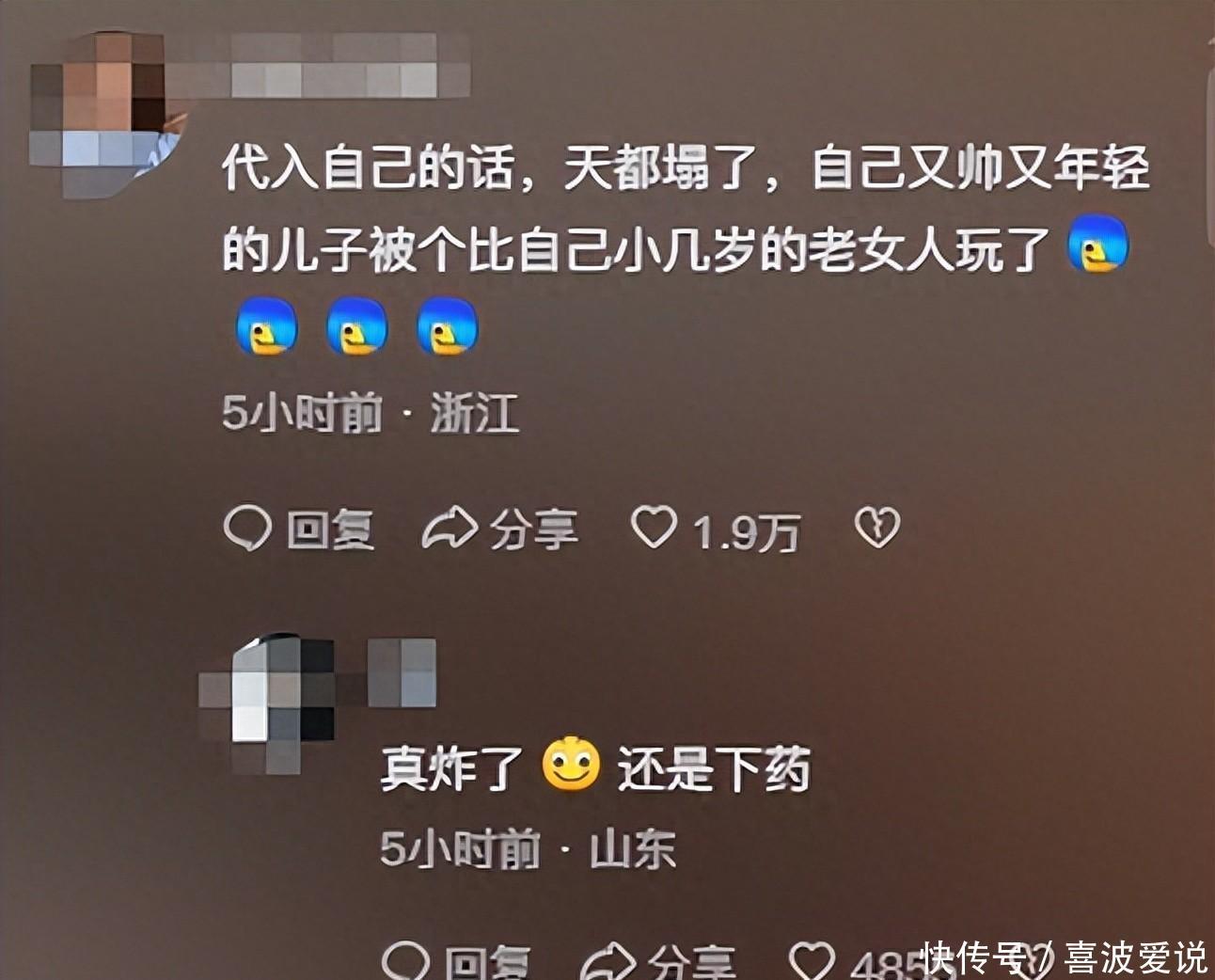The image size is (1215, 980).
Task: Click the 回复 label under the first comment
Action: [x=330, y=530]
